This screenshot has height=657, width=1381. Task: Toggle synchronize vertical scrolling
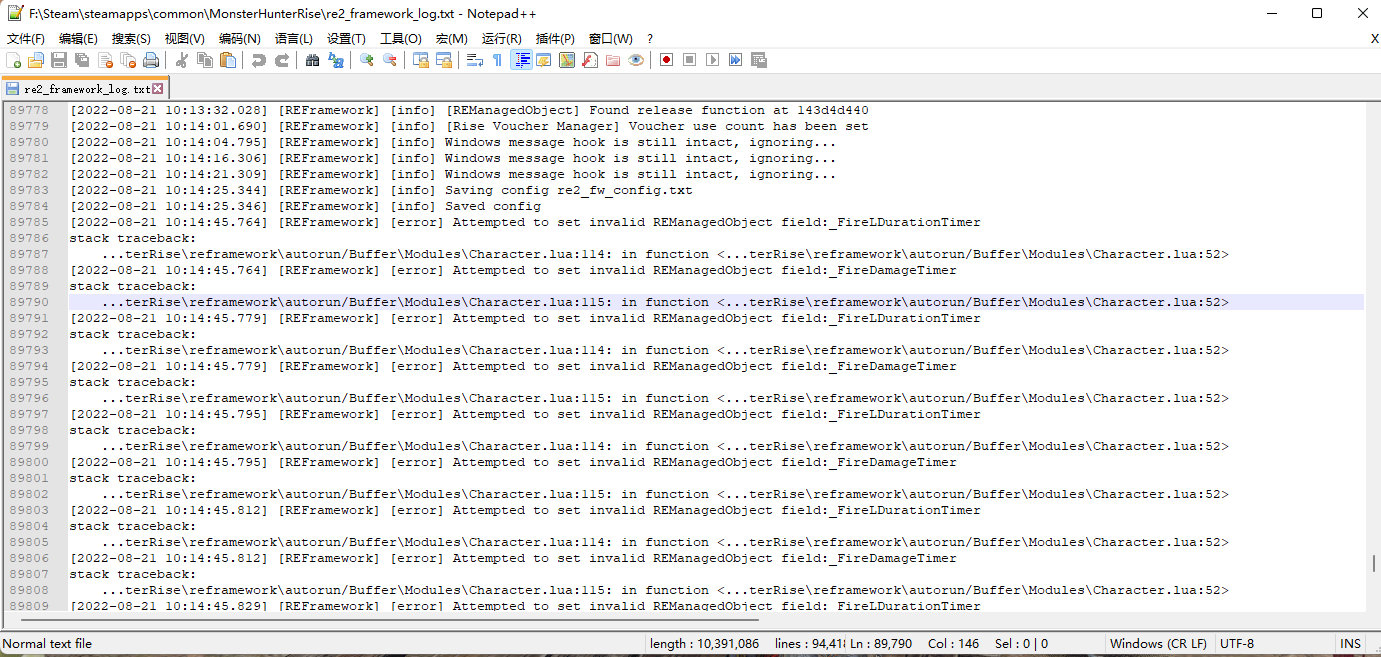pos(419,60)
